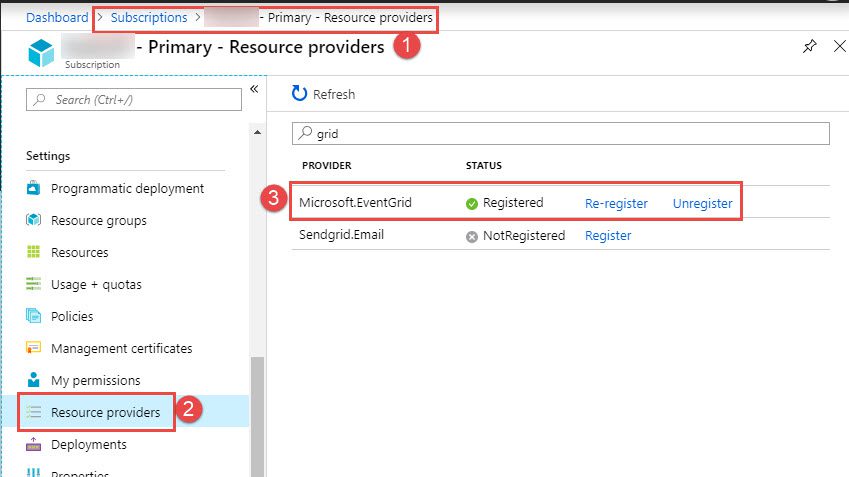
Task: Click the green Registered check icon
Action: tap(472, 204)
